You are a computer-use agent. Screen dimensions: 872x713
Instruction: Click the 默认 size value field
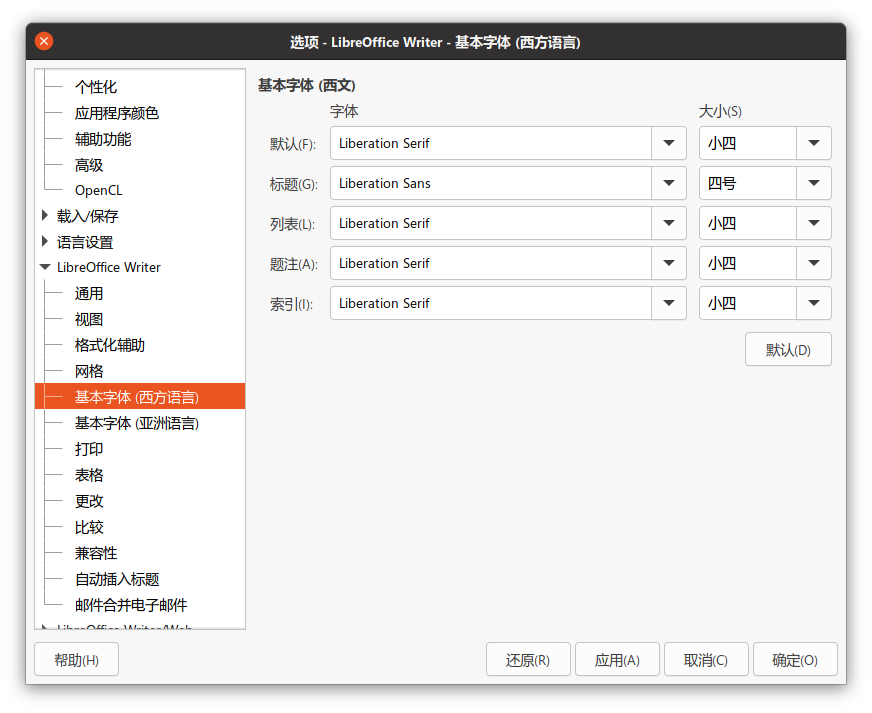[x=748, y=143]
